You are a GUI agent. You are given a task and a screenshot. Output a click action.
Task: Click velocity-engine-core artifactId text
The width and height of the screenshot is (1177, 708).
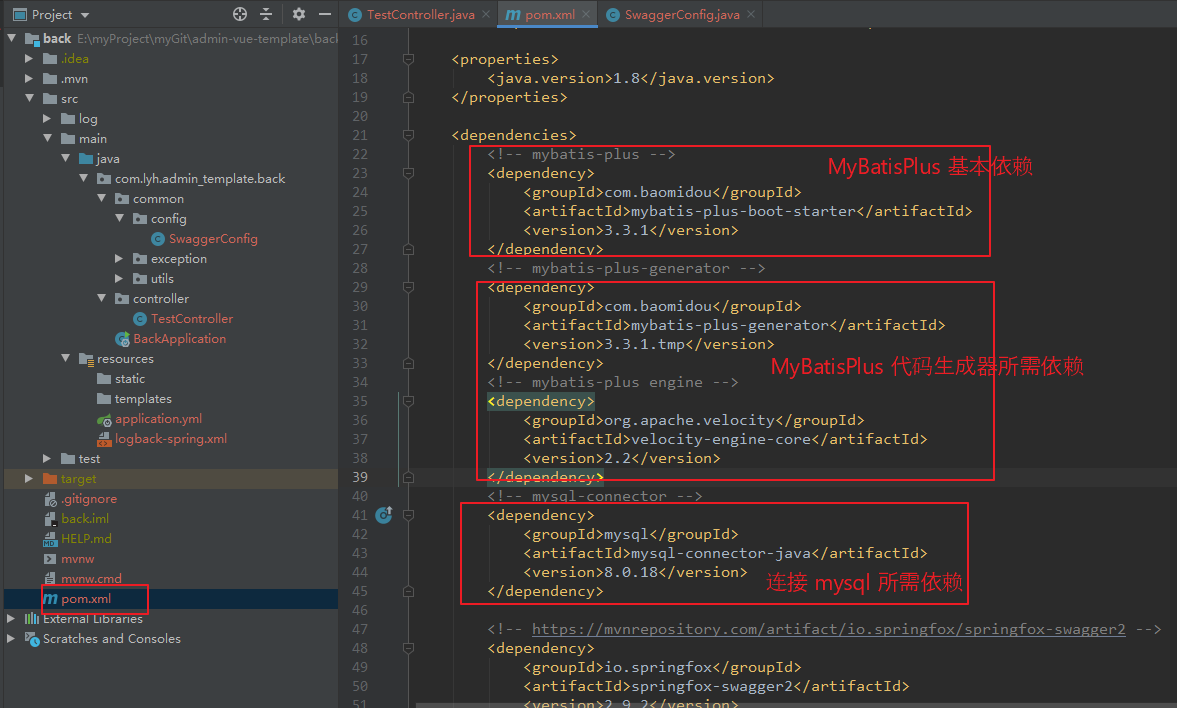pyautogui.click(x=721, y=439)
